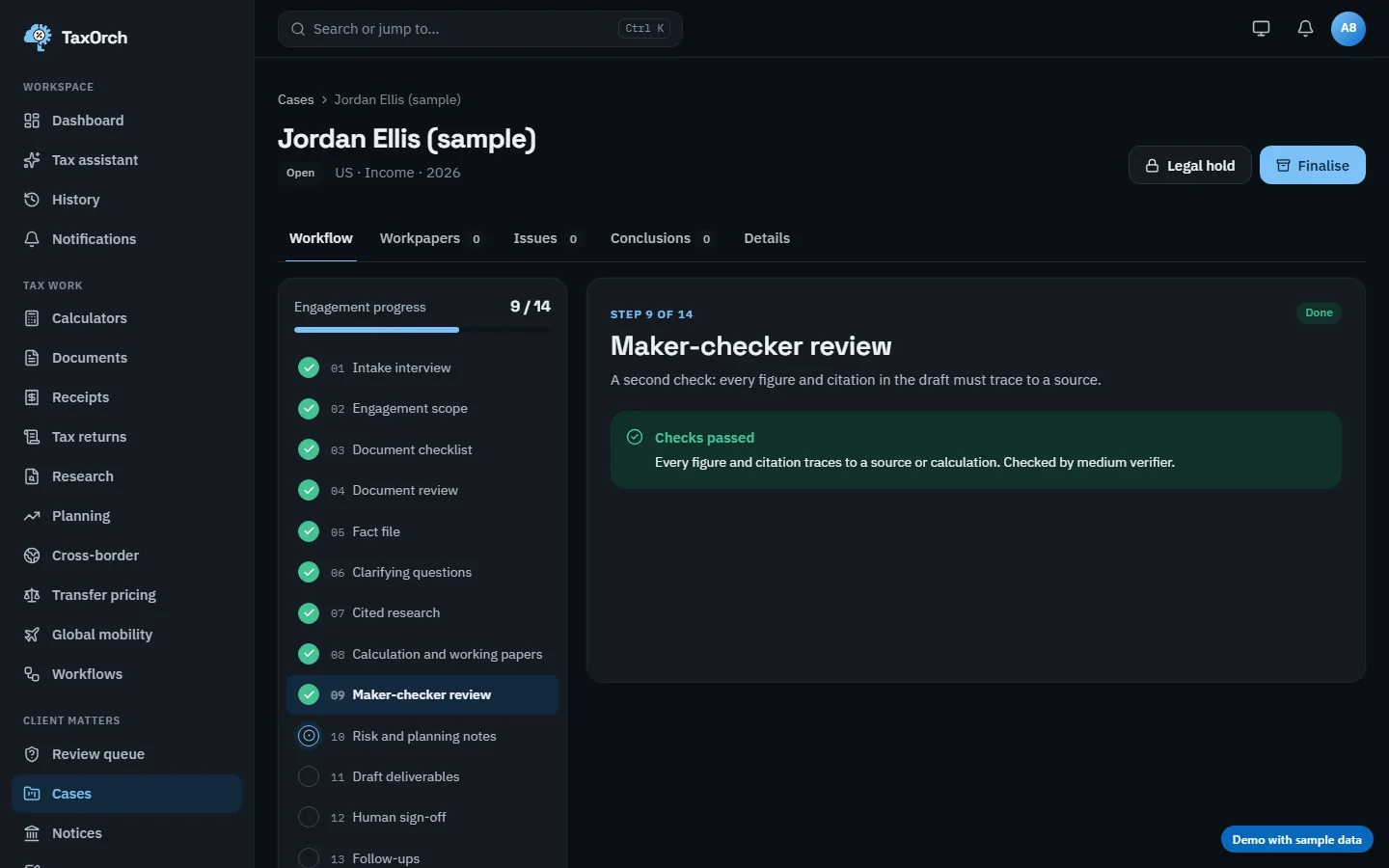Click the Notices bank building icon
The width and height of the screenshot is (1389, 868).
coord(32,833)
